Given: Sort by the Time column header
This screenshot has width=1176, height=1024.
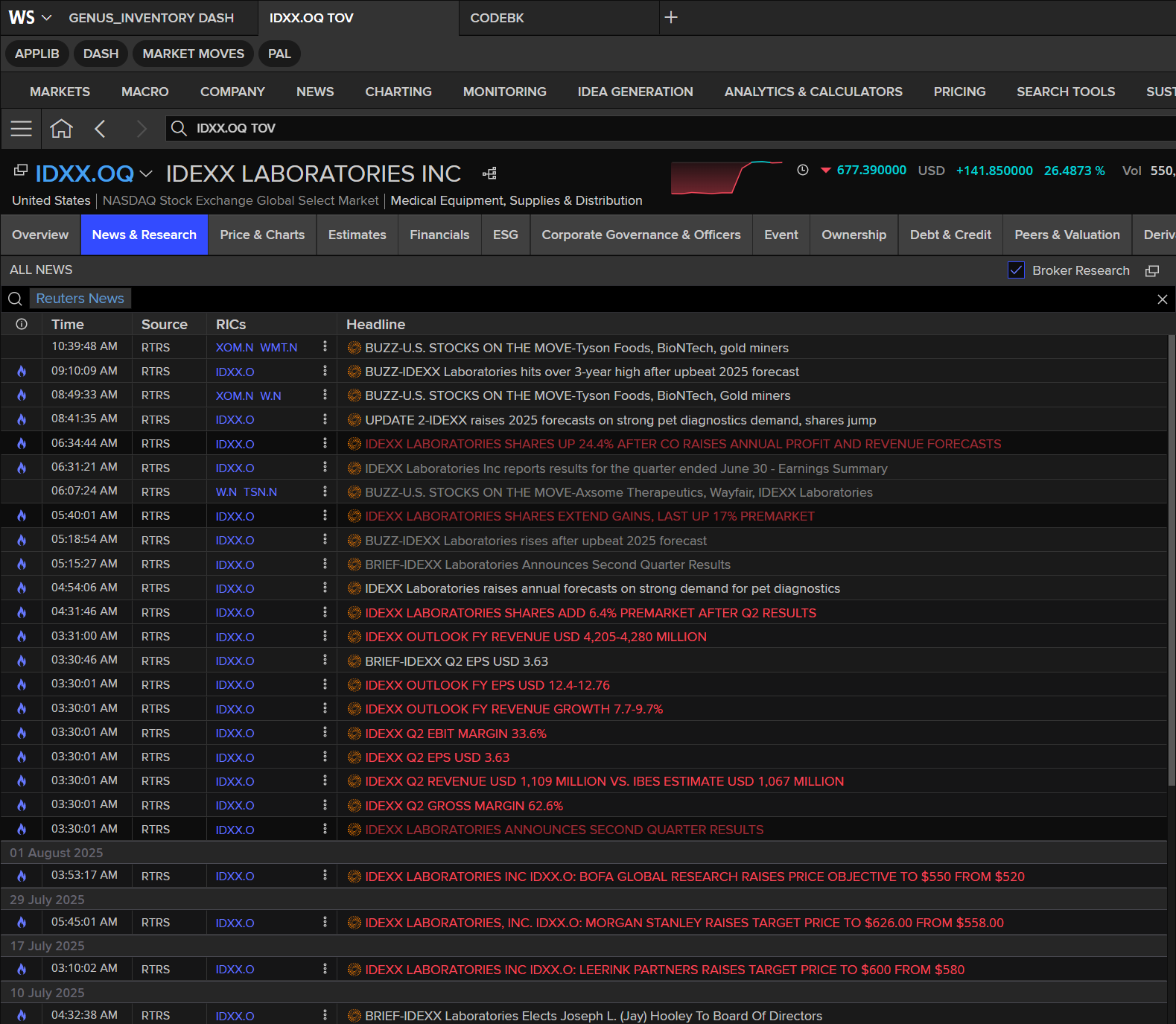Looking at the screenshot, I should tap(67, 325).
